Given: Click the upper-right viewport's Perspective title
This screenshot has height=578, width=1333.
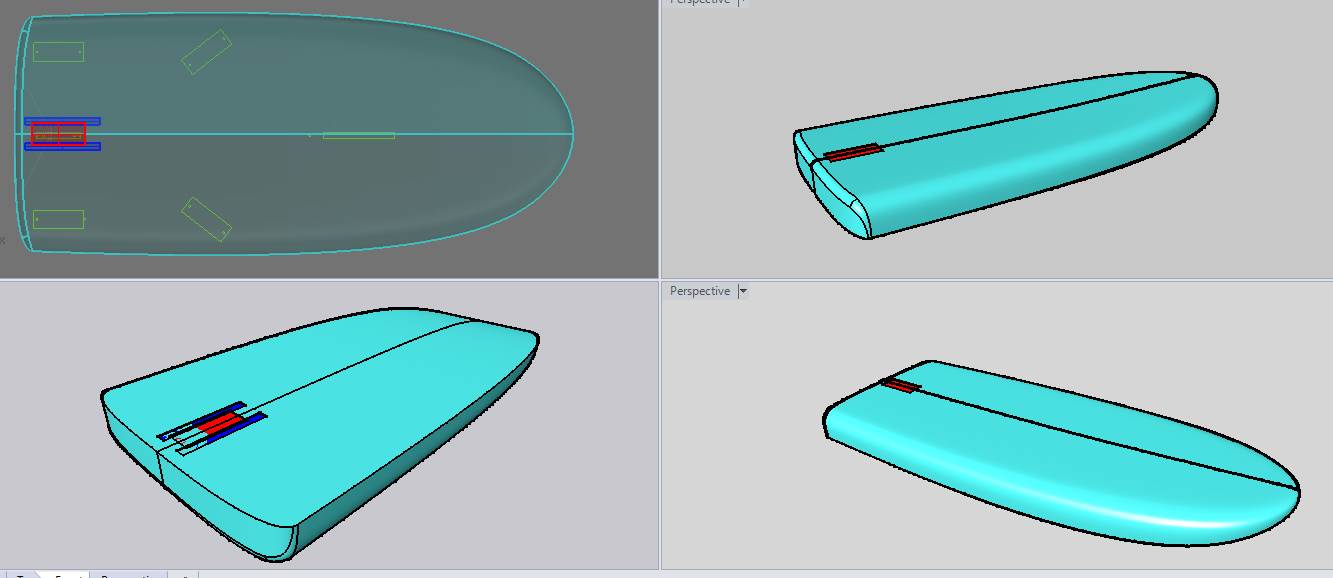Looking at the screenshot, I should point(700,2).
